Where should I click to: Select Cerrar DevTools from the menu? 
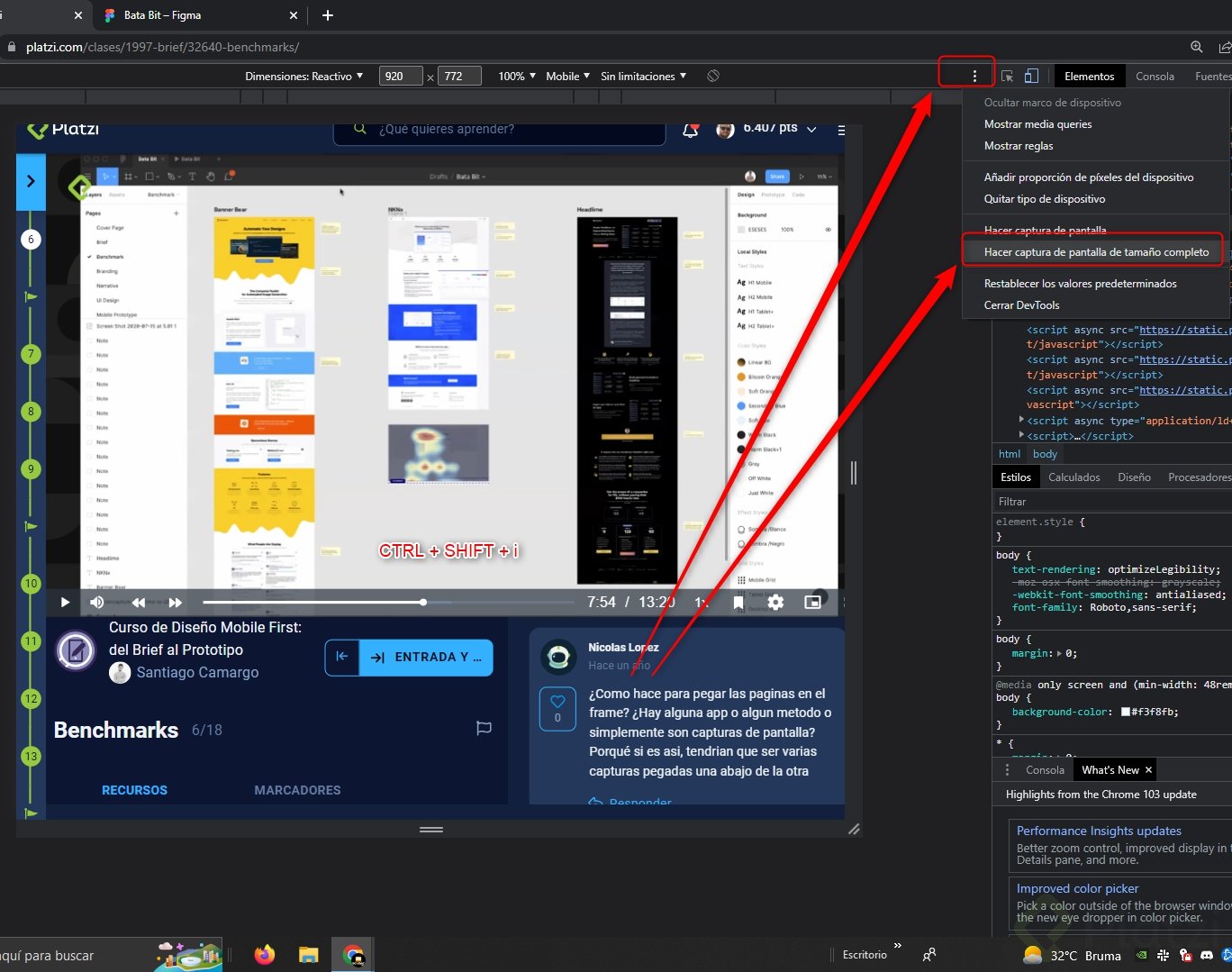click(x=1021, y=305)
